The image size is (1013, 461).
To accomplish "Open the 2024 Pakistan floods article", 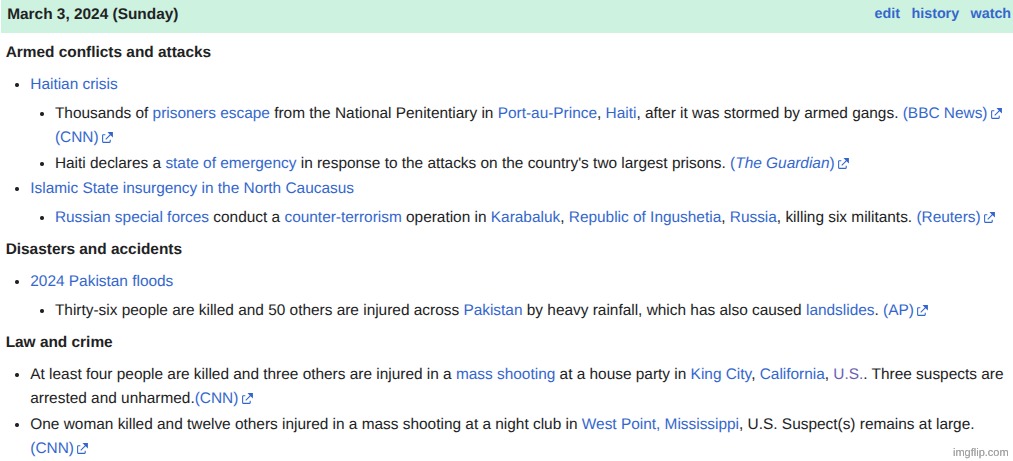I will 101,281.
